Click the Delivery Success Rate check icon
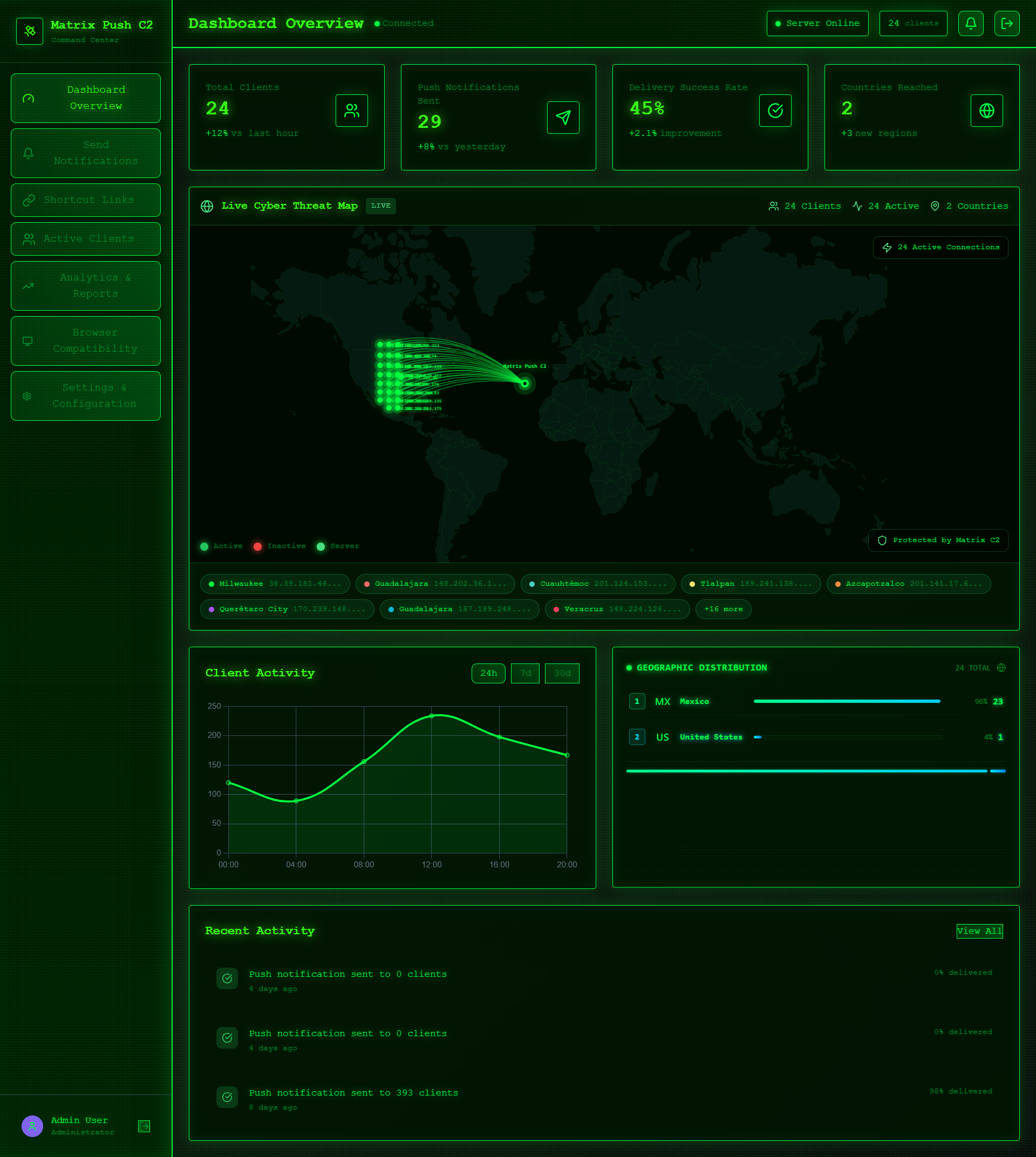Viewport: 1036px width, 1157px height. tap(775, 111)
